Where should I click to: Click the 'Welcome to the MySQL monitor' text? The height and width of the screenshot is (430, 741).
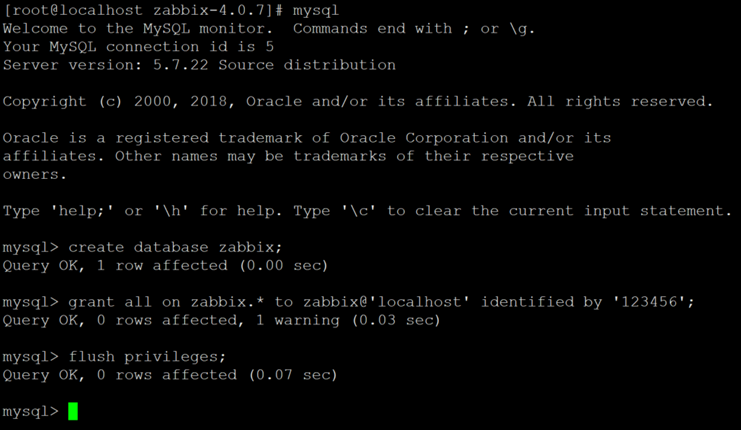[138, 28]
